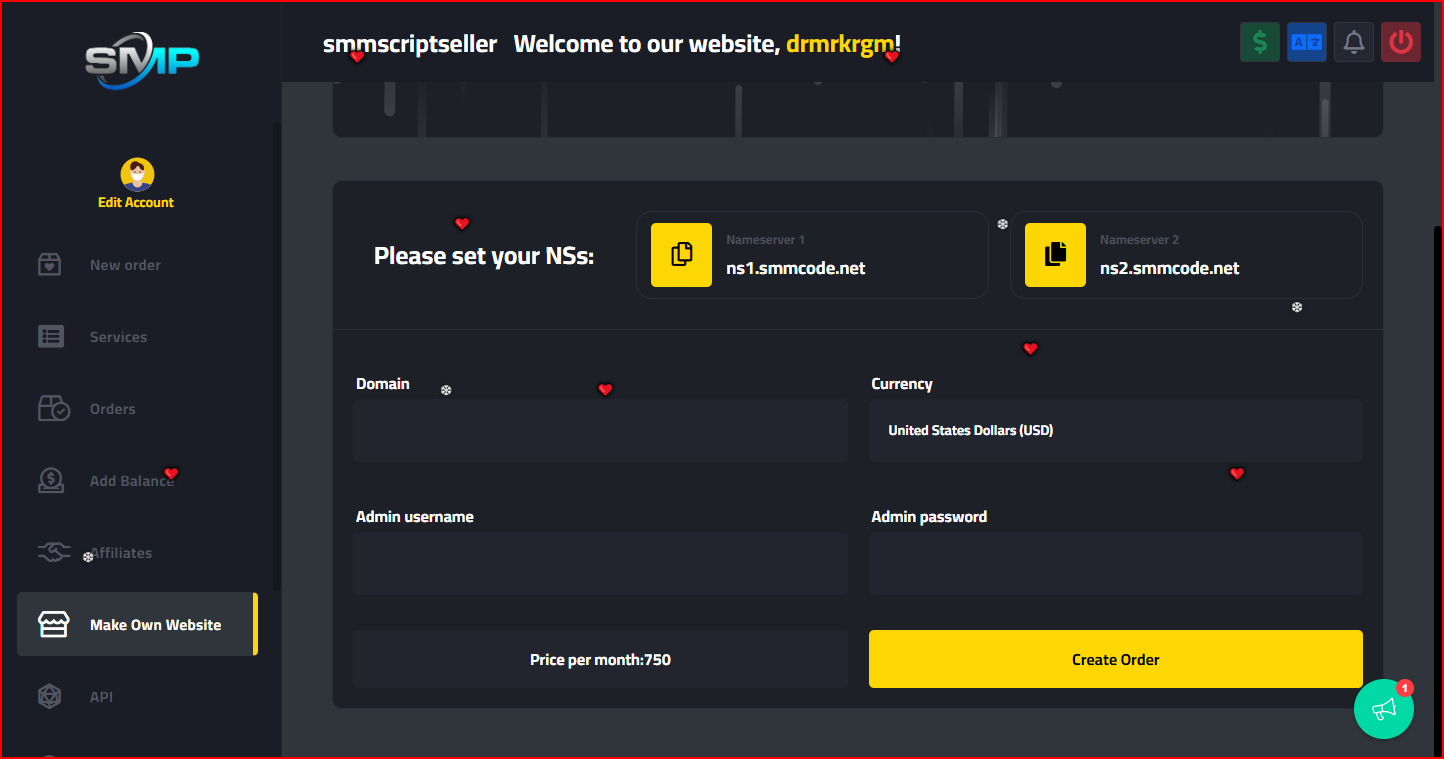Click the Admin username field

600,563
